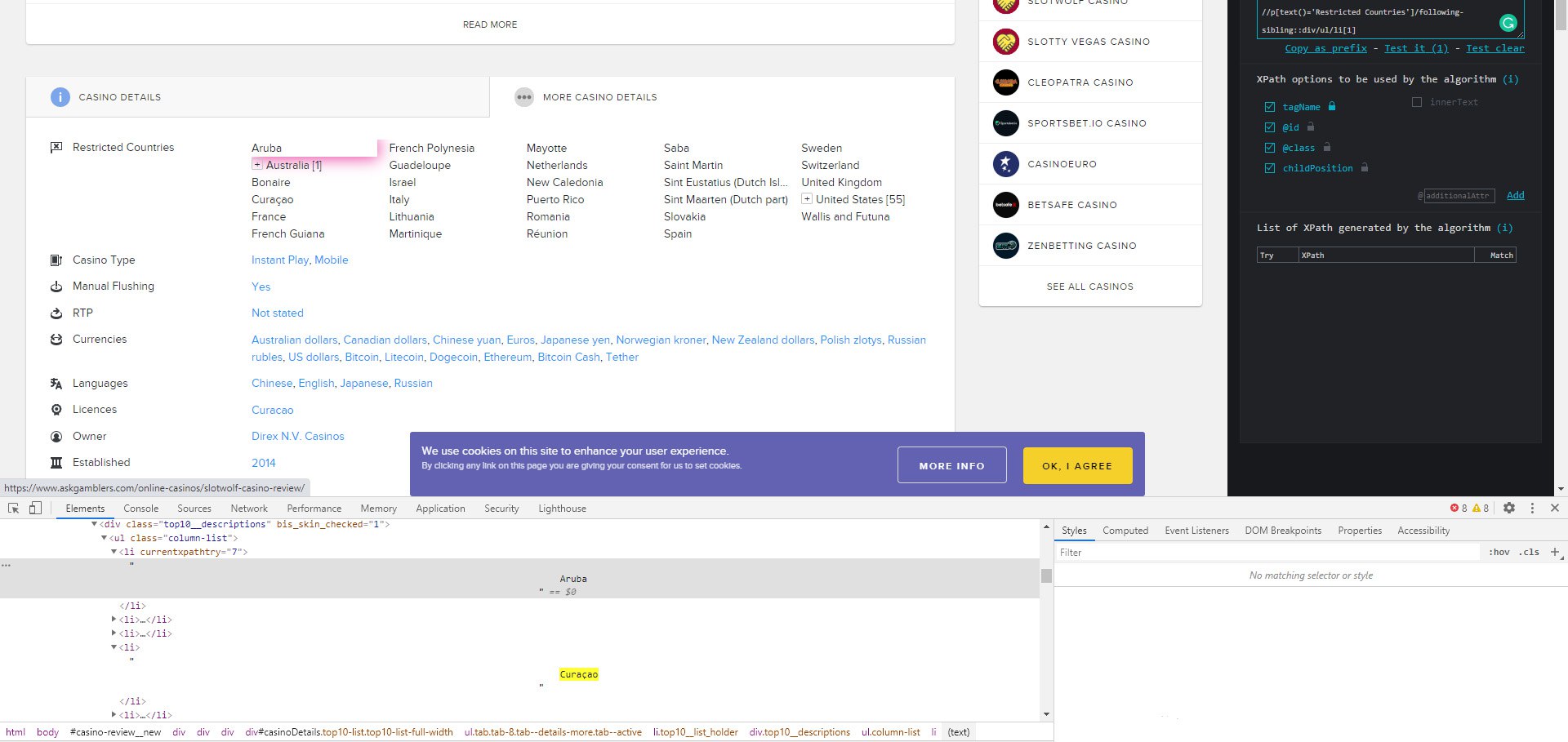Collapse the li currentxpathtry node
The image size is (1568, 742).
click(x=114, y=552)
